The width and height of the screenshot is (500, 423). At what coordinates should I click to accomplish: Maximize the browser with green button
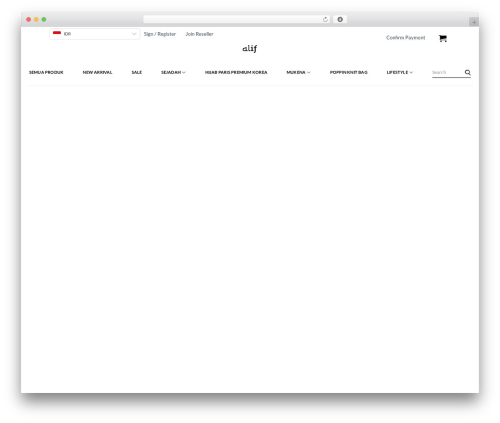click(44, 19)
